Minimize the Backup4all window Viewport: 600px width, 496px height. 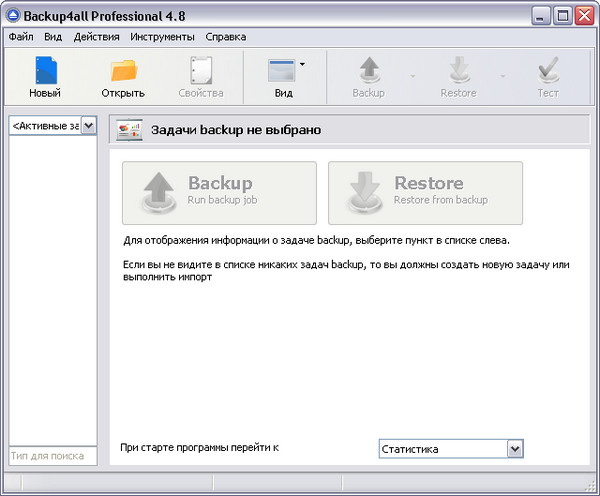tap(540, 16)
